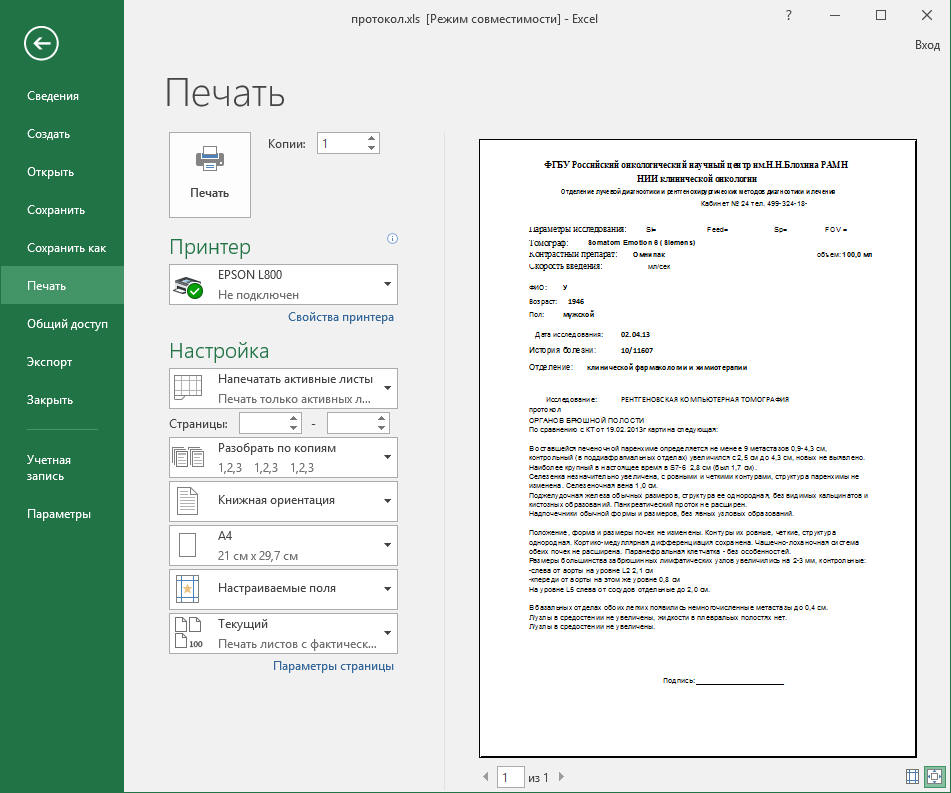Open the Разобрать по копиям collation dropdown

coord(283,457)
